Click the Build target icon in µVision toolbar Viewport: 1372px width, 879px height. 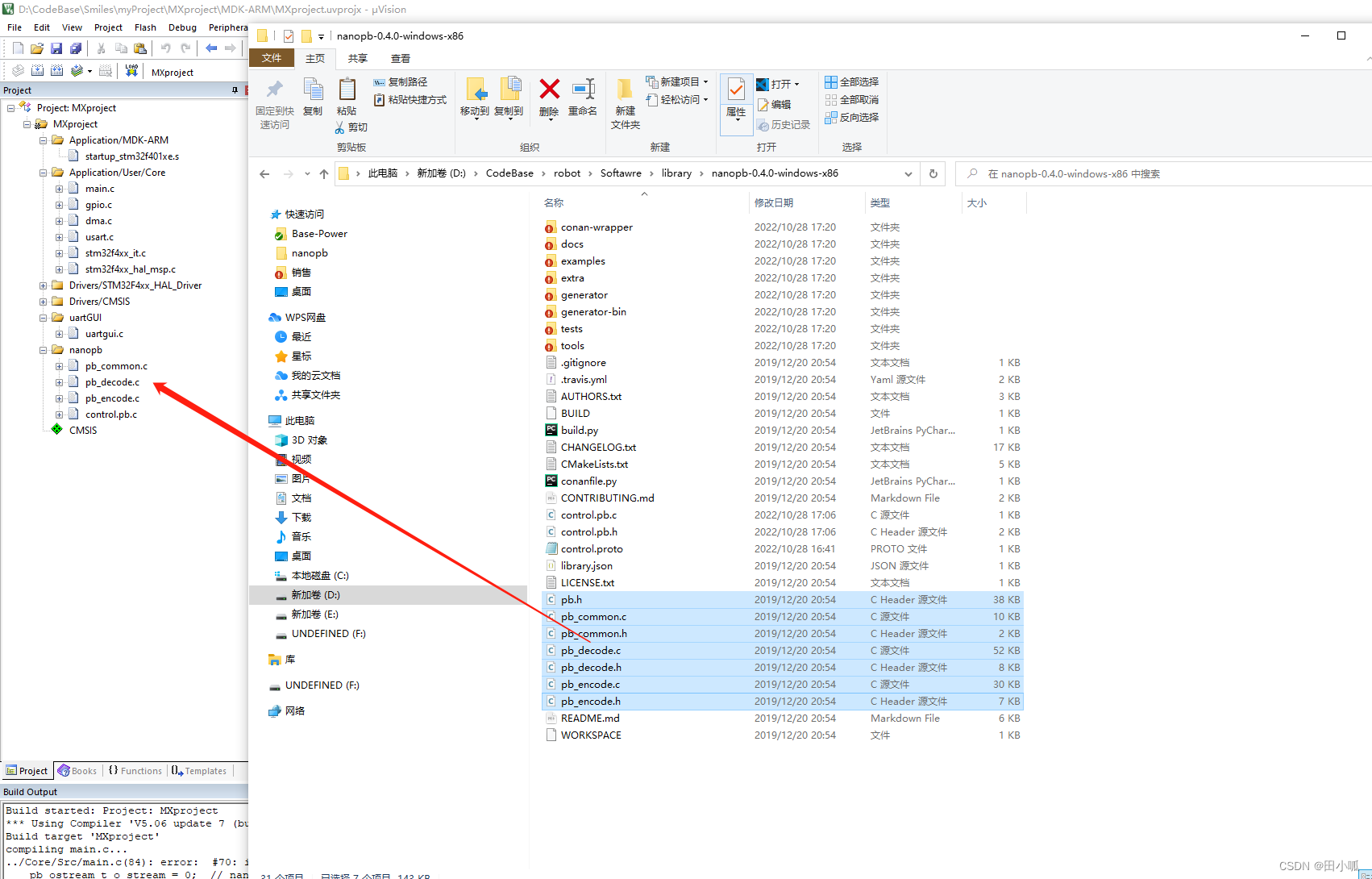click(x=37, y=71)
